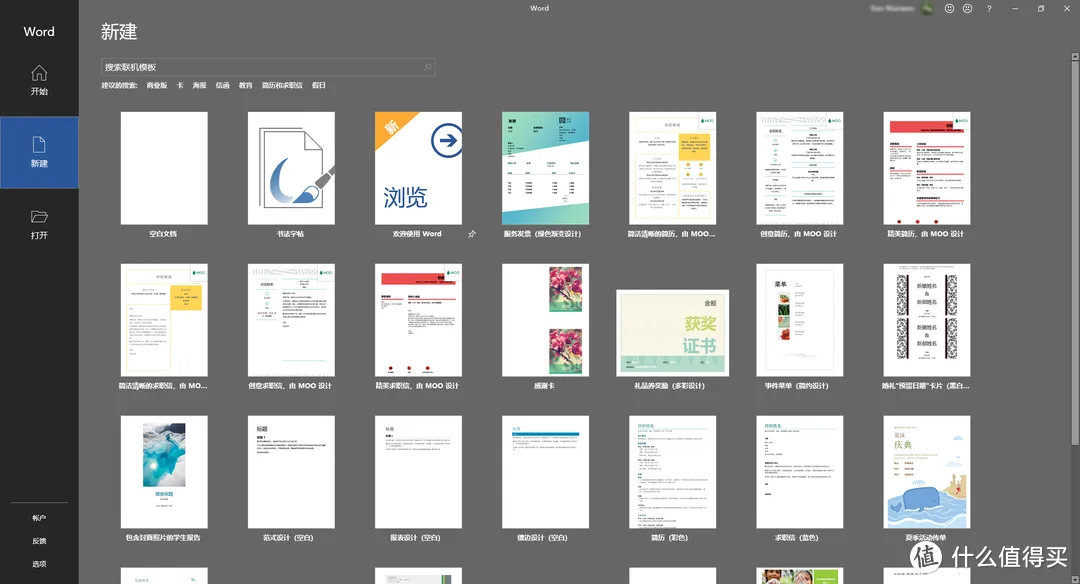Open 反馈 (Feedback) in the sidebar

click(39, 541)
